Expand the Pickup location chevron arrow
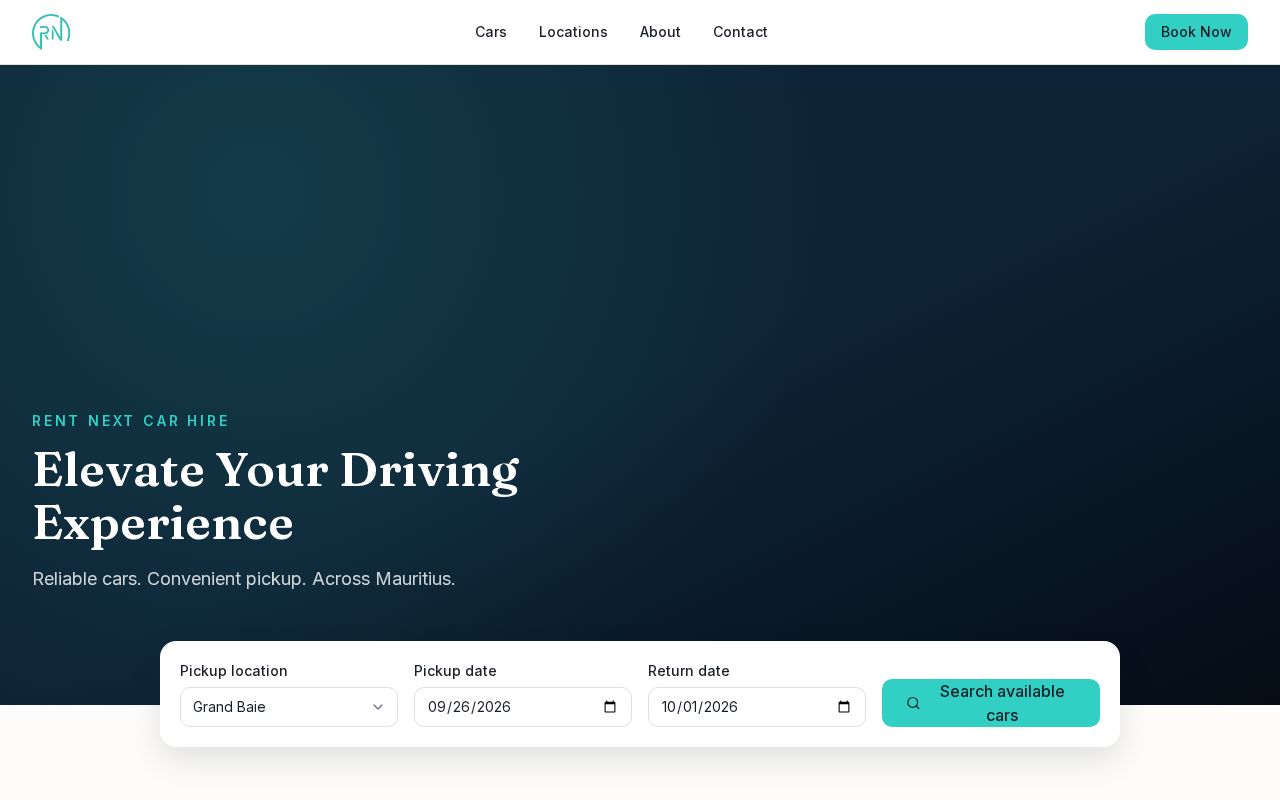 (378, 707)
